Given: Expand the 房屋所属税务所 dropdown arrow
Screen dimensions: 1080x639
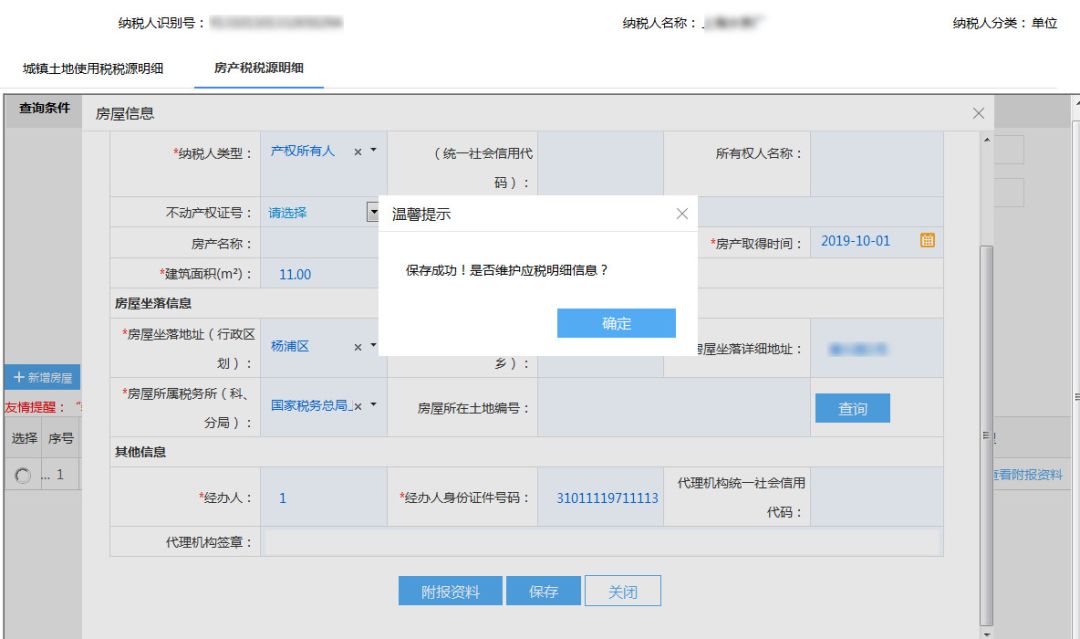Looking at the screenshot, I should click(373, 405).
